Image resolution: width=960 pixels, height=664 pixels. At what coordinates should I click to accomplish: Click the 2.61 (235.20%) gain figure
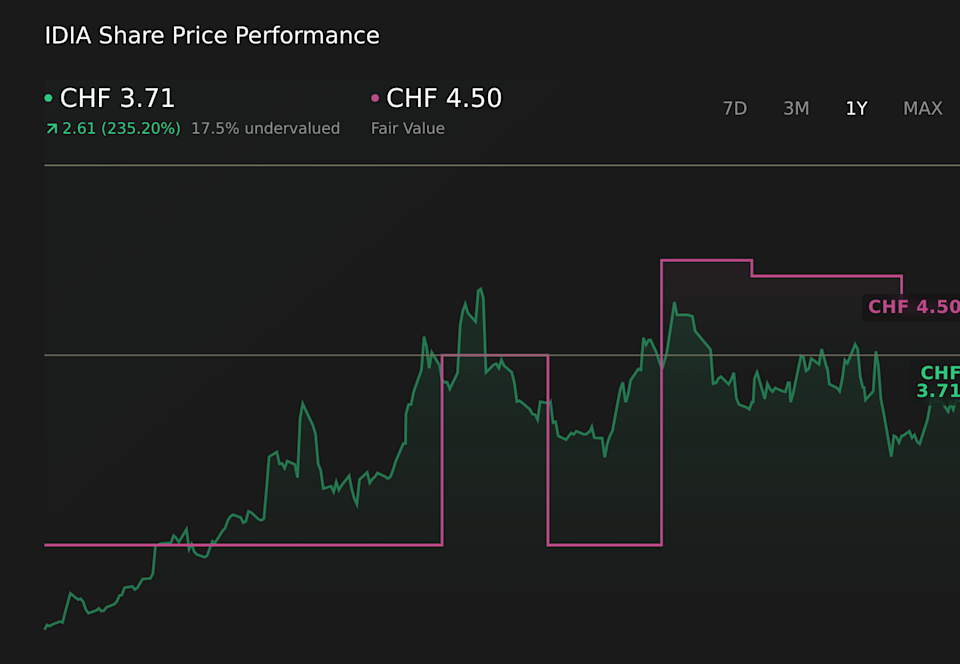pos(120,128)
